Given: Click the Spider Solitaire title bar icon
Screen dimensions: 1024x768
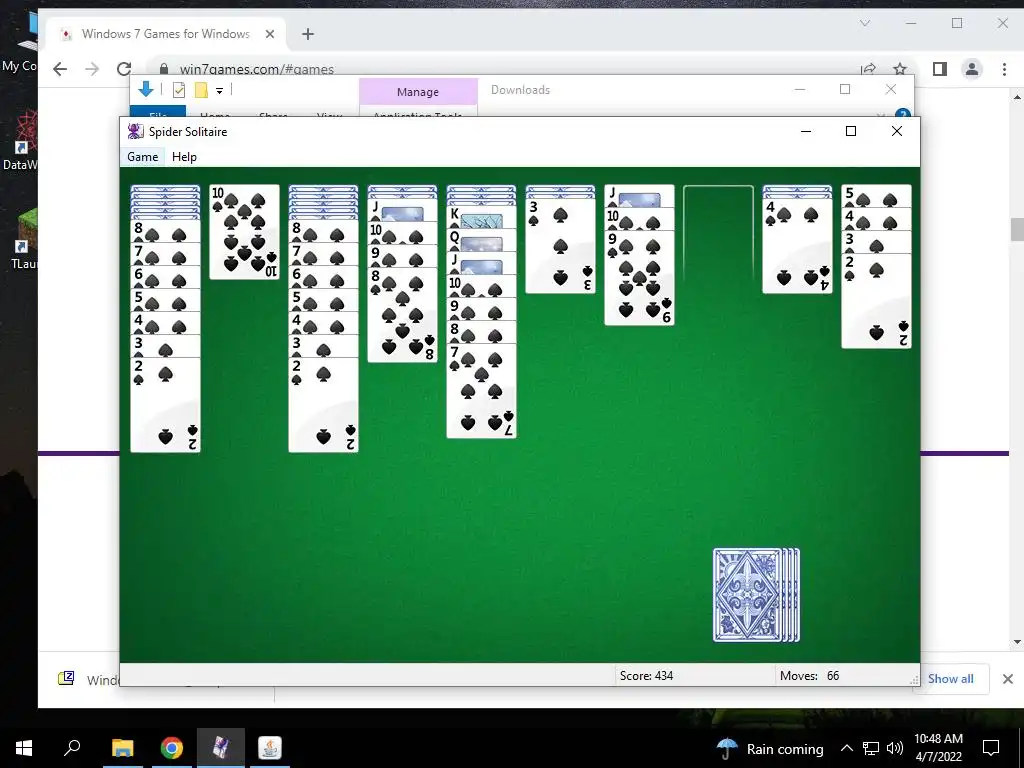Looking at the screenshot, I should pyautogui.click(x=135, y=131).
